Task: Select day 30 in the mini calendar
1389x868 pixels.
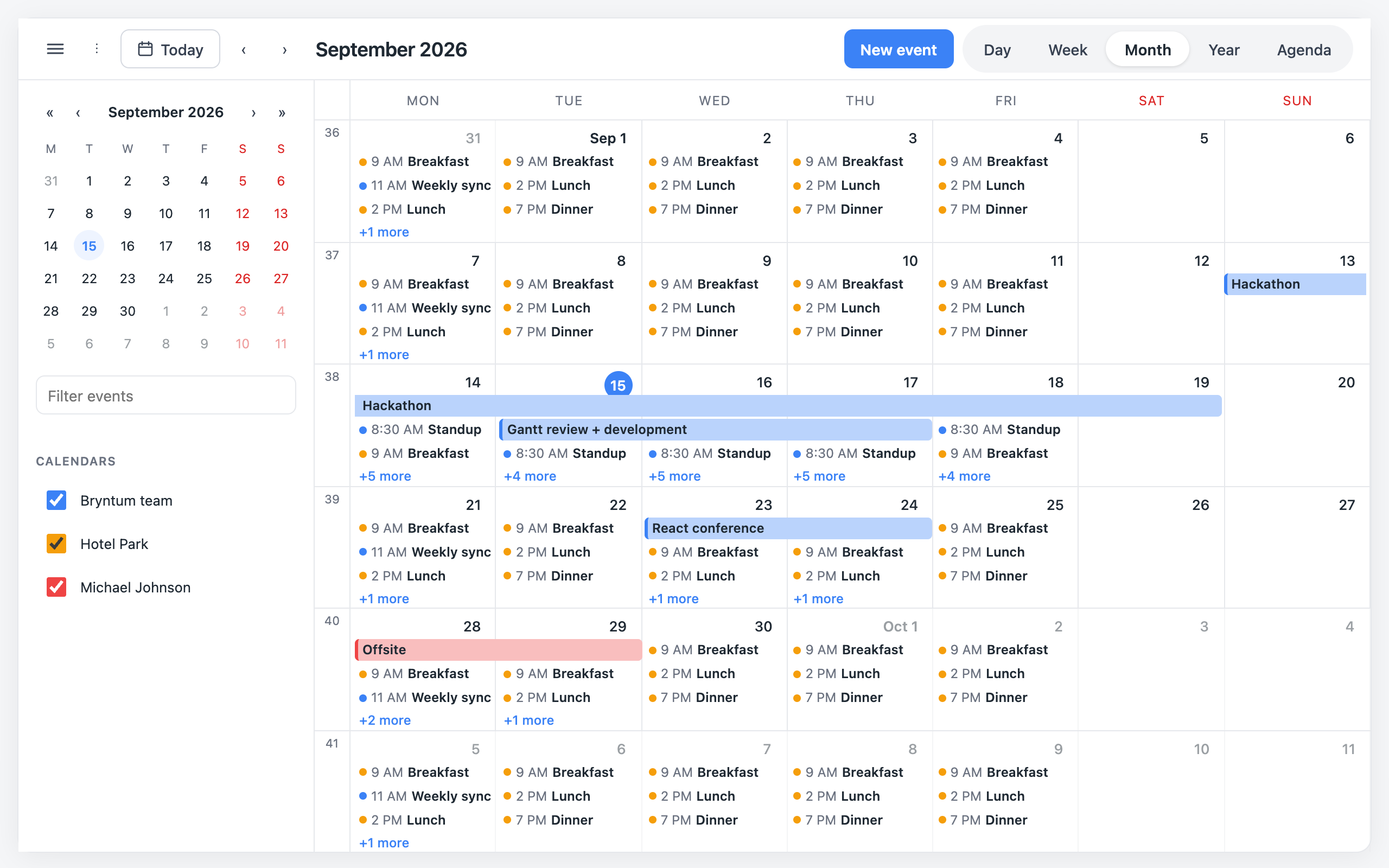Action: click(128, 311)
